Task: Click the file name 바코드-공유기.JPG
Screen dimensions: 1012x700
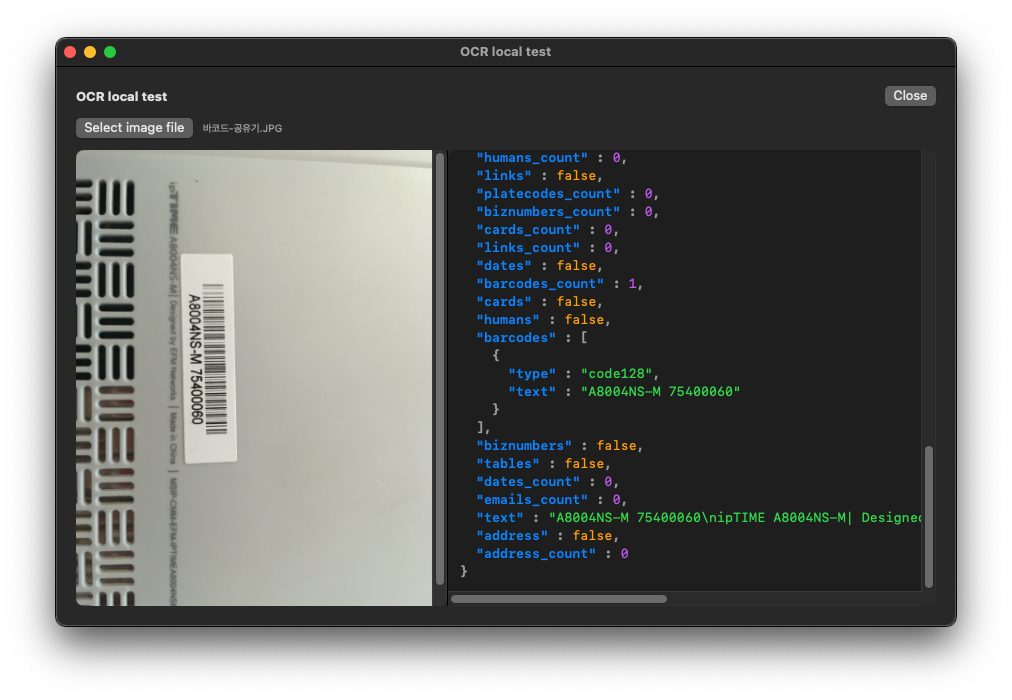Action: [242, 128]
